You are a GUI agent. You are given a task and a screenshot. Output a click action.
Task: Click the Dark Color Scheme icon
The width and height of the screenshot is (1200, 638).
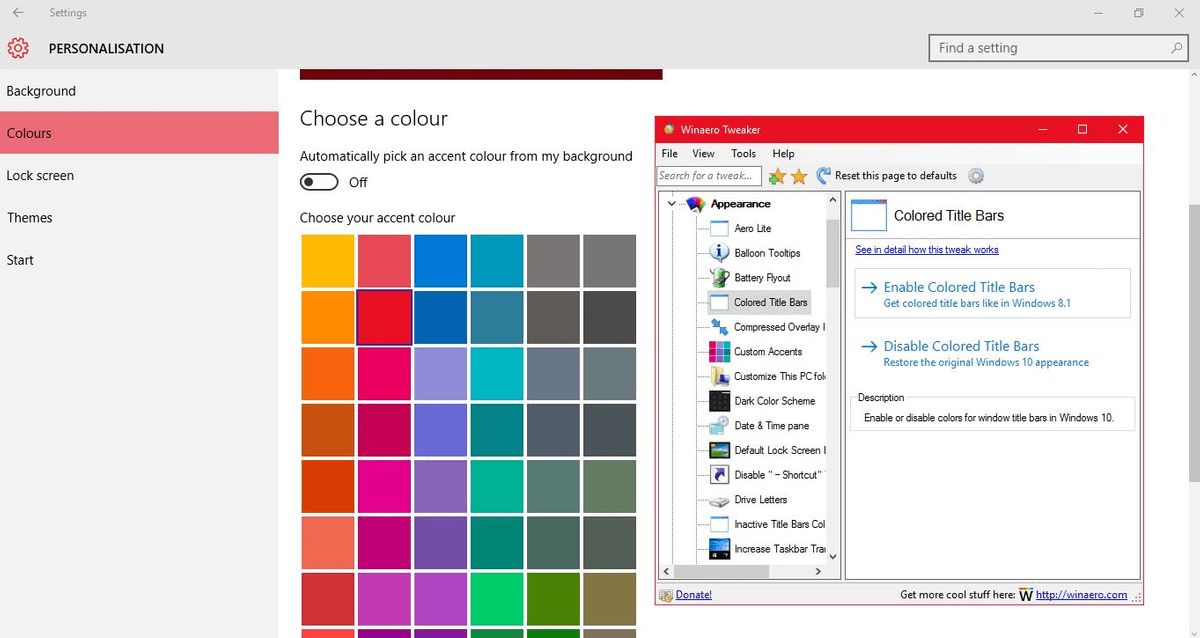[719, 401]
